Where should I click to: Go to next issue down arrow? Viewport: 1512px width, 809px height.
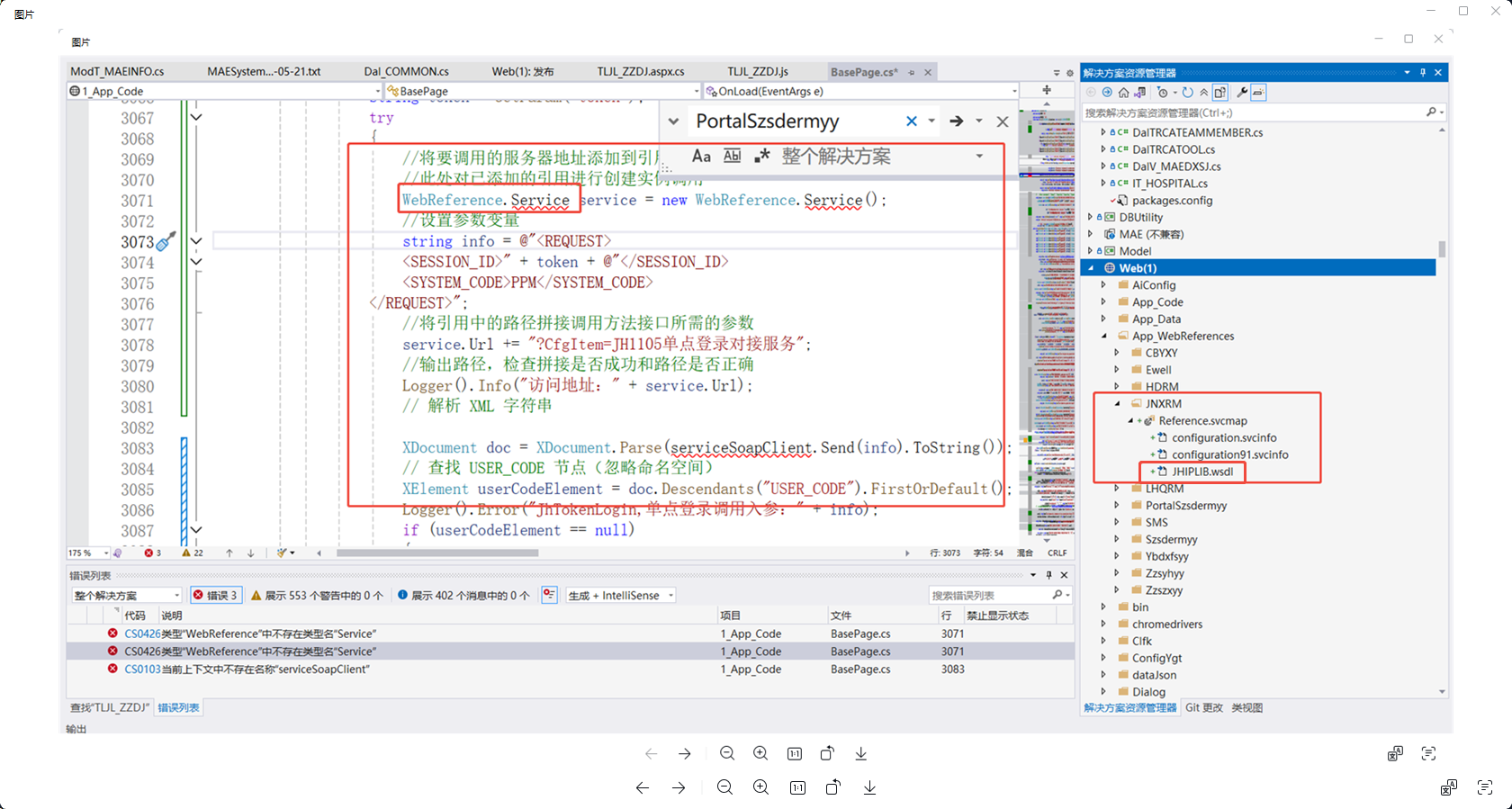pyautogui.click(x=251, y=553)
